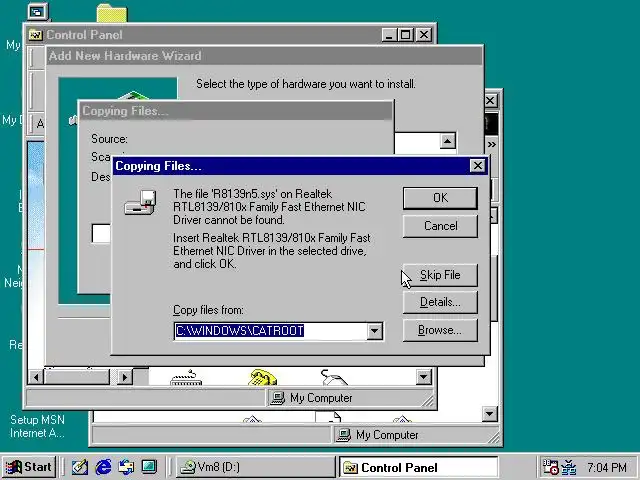The image size is (640, 480).
Task: Click the Control Panel title bar icon
Action: pos(36,35)
